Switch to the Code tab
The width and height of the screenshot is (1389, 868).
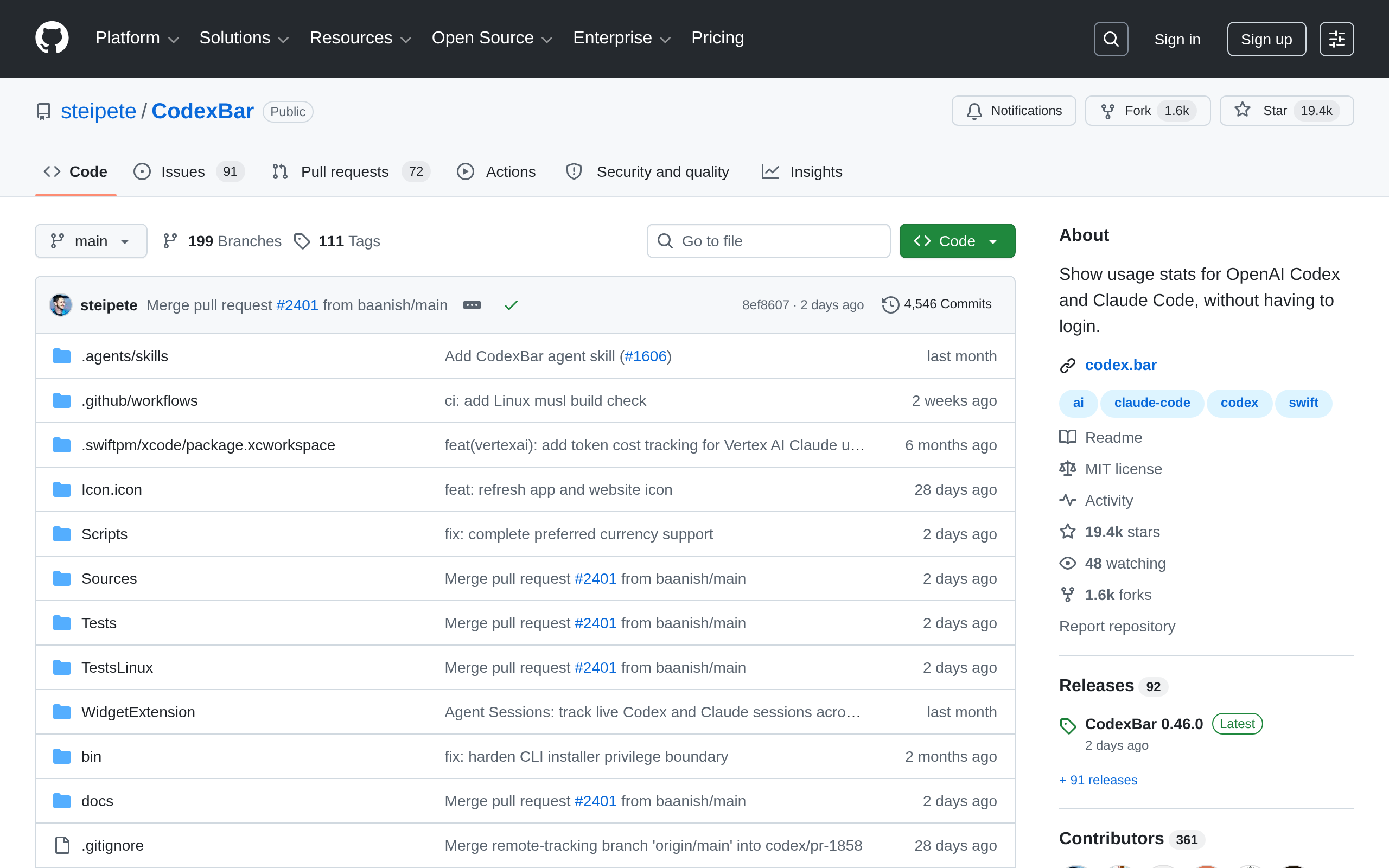[x=76, y=171]
